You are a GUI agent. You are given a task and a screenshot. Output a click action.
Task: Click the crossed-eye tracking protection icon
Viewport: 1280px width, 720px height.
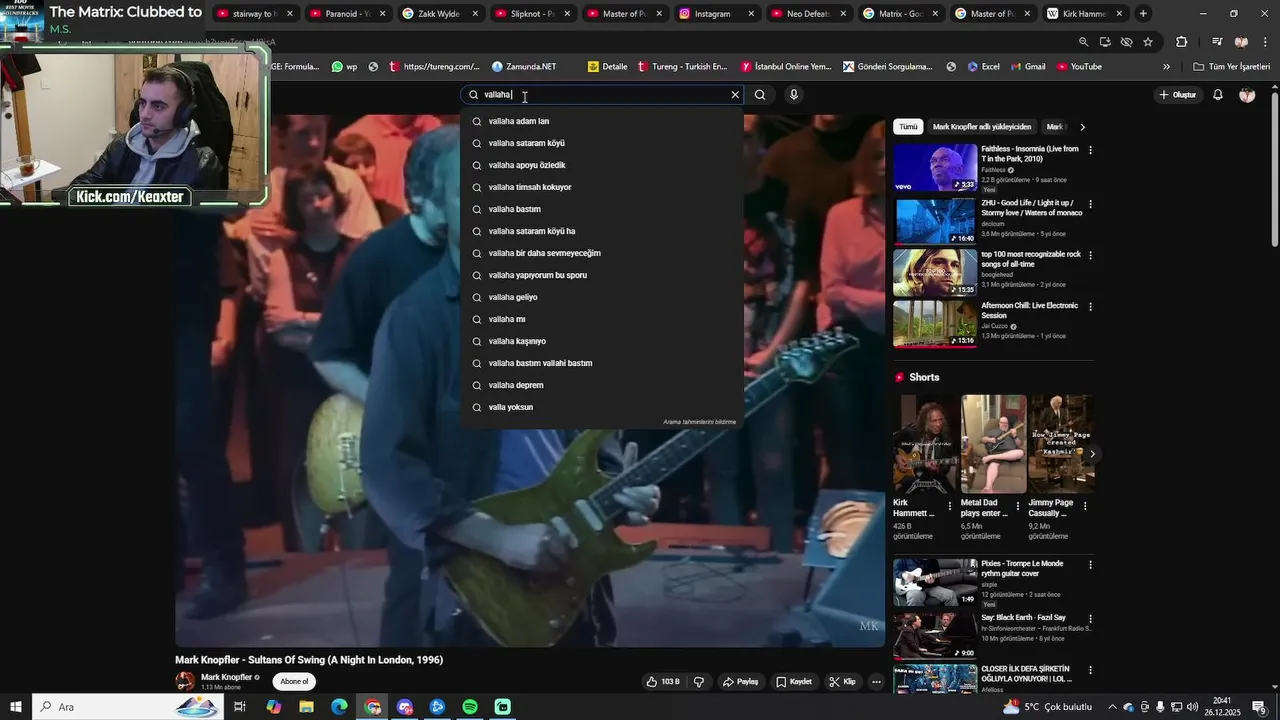point(1126,42)
